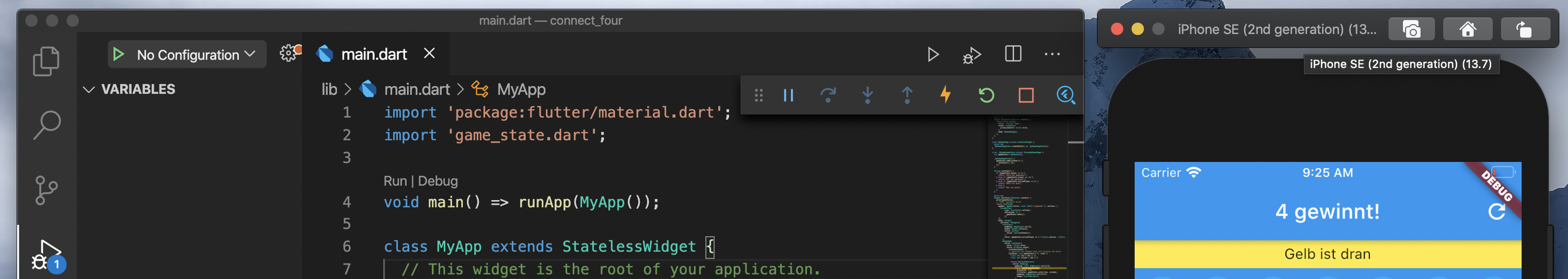The width and height of the screenshot is (1568, 279).
Task: Click the Run code lens above main
Action: coord(395,181)
